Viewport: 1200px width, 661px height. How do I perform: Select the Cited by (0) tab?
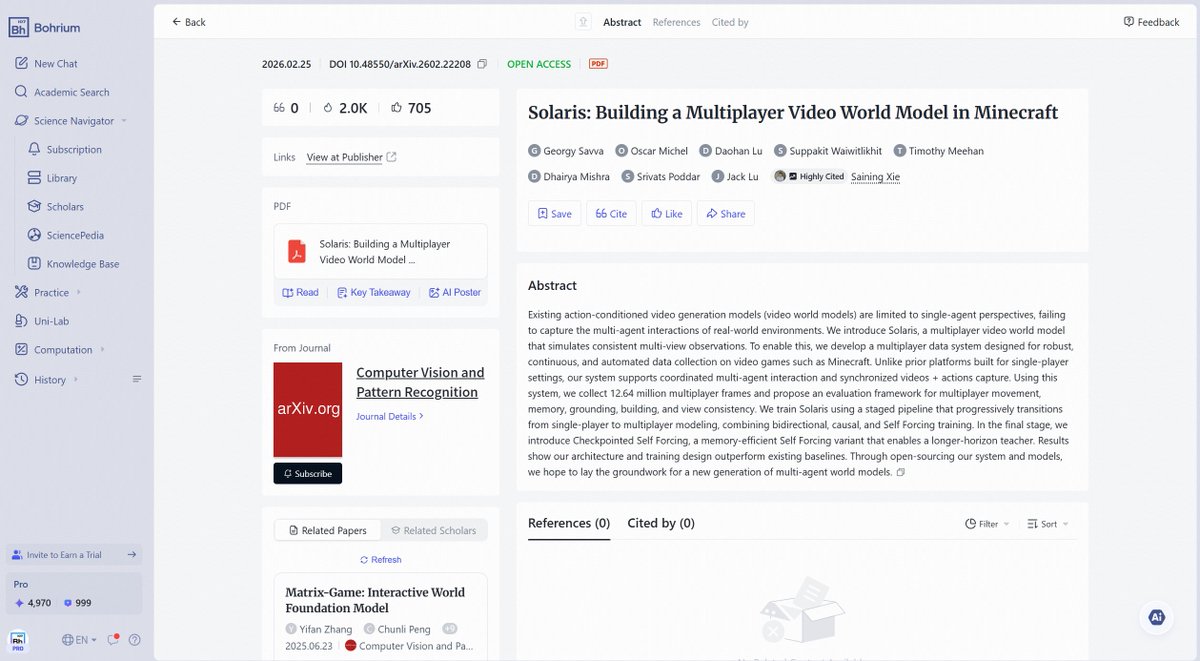tap(661, 523)
